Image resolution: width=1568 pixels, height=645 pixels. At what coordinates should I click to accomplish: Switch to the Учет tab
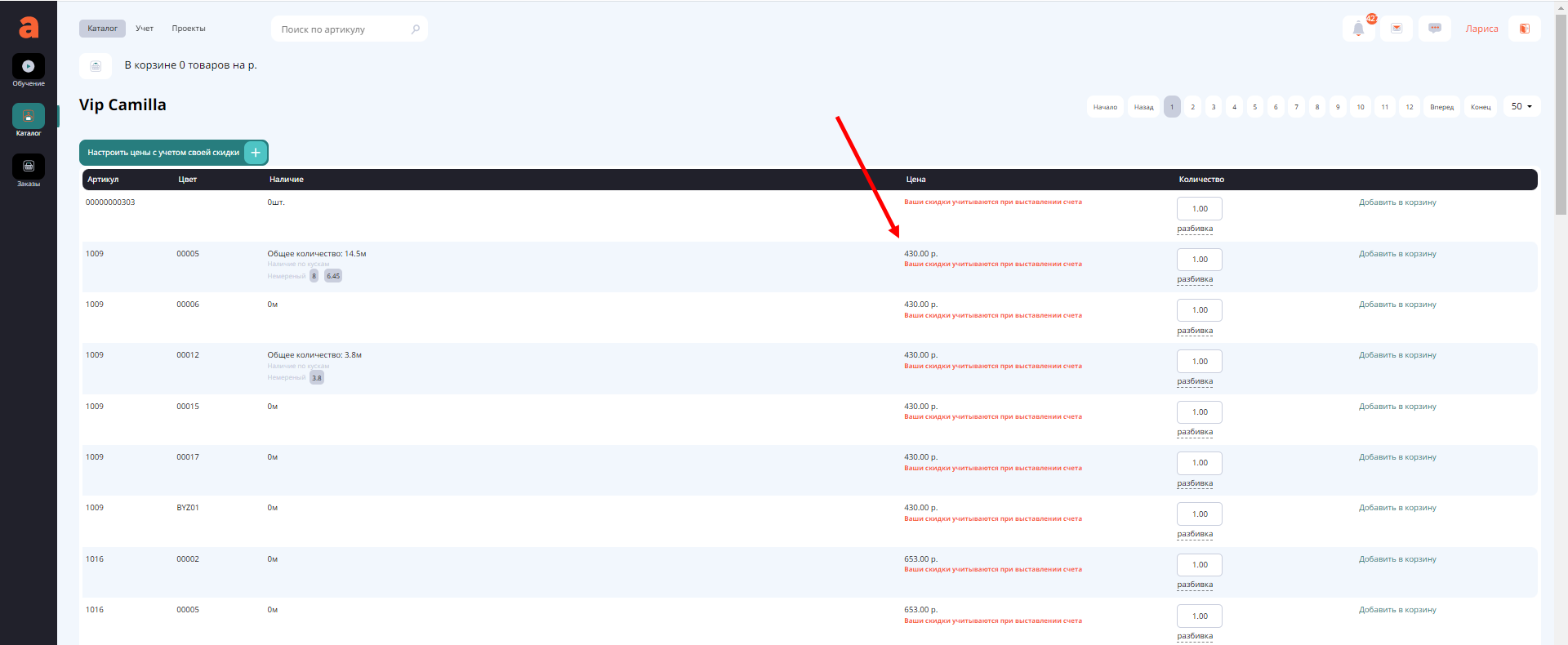[145, 29]
